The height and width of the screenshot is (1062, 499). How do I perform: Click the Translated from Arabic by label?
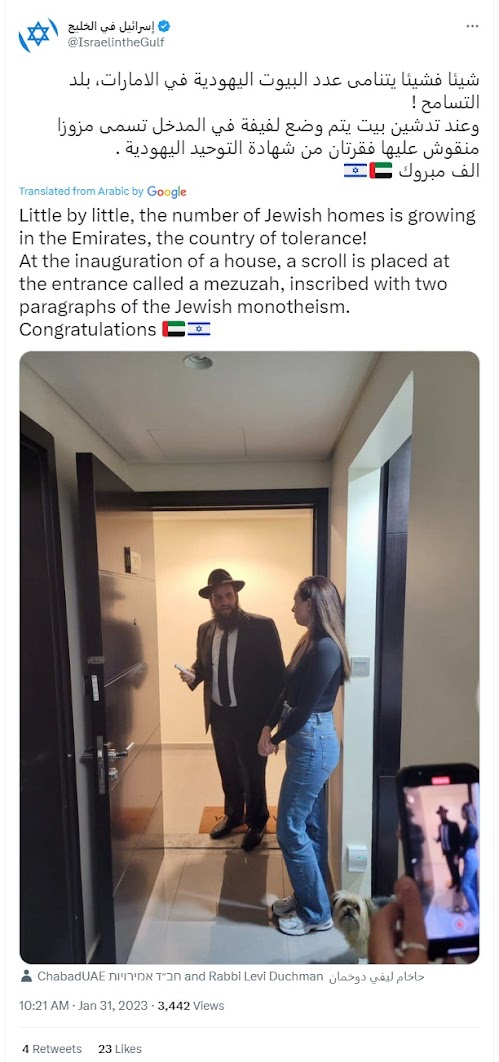[x=81, y=192]
